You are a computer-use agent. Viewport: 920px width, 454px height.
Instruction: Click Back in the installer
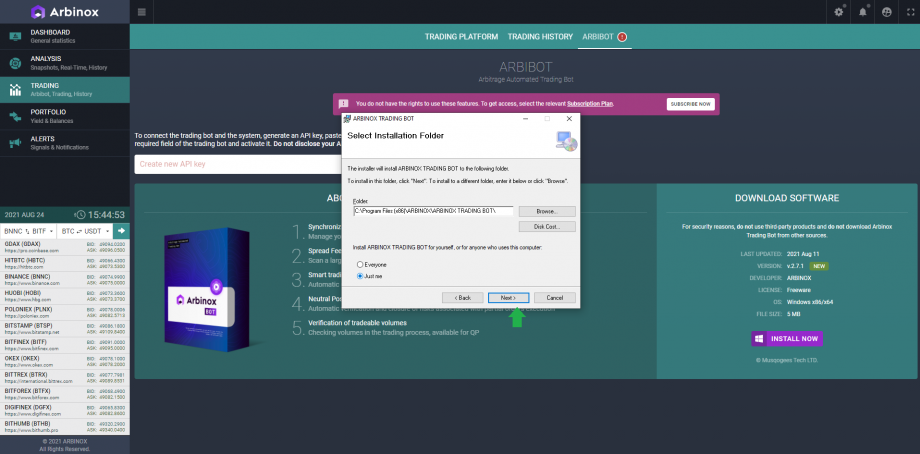[x=462, y=298]
